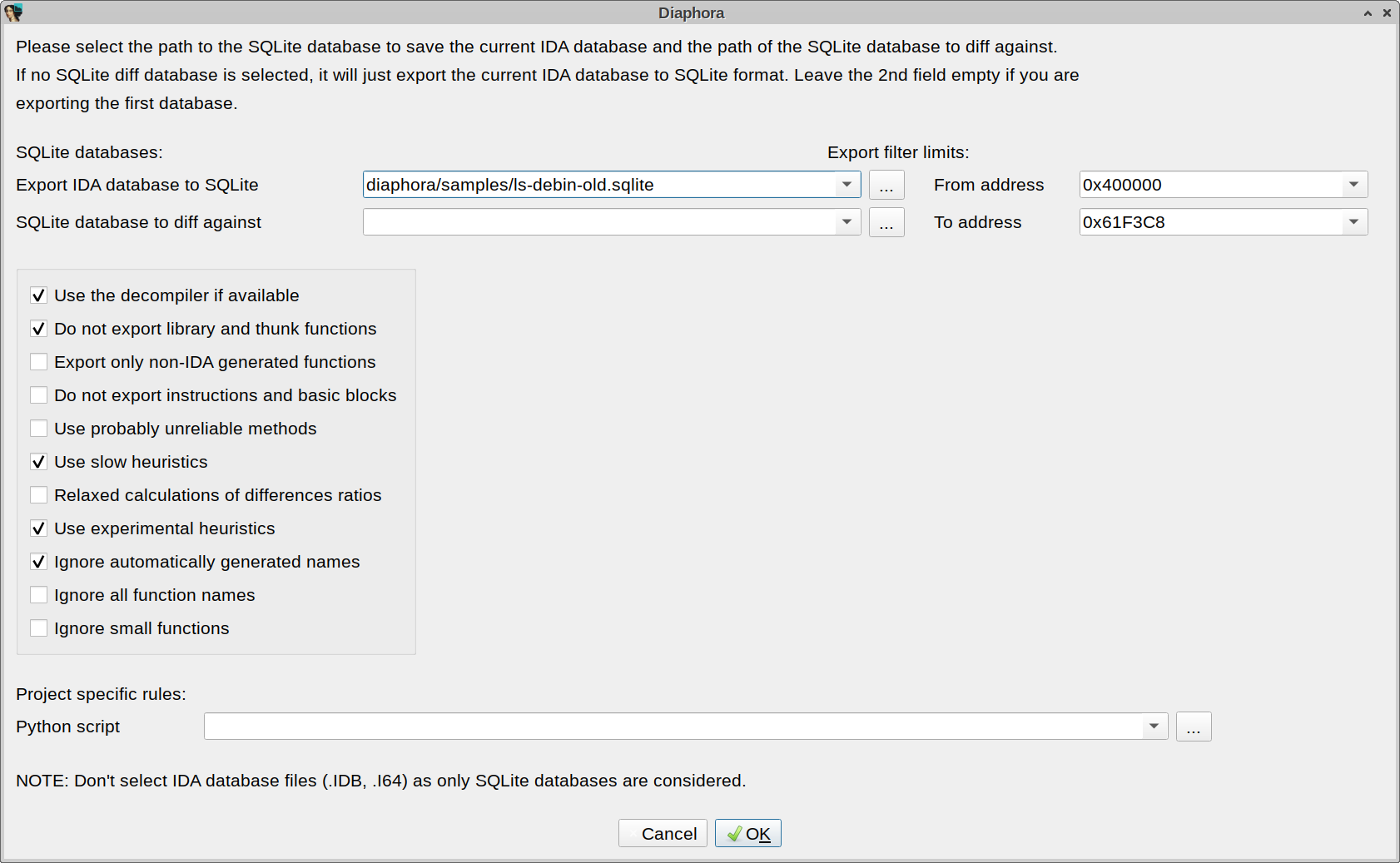Open the browse dialog for the export SQLite path

coord(886,185)
